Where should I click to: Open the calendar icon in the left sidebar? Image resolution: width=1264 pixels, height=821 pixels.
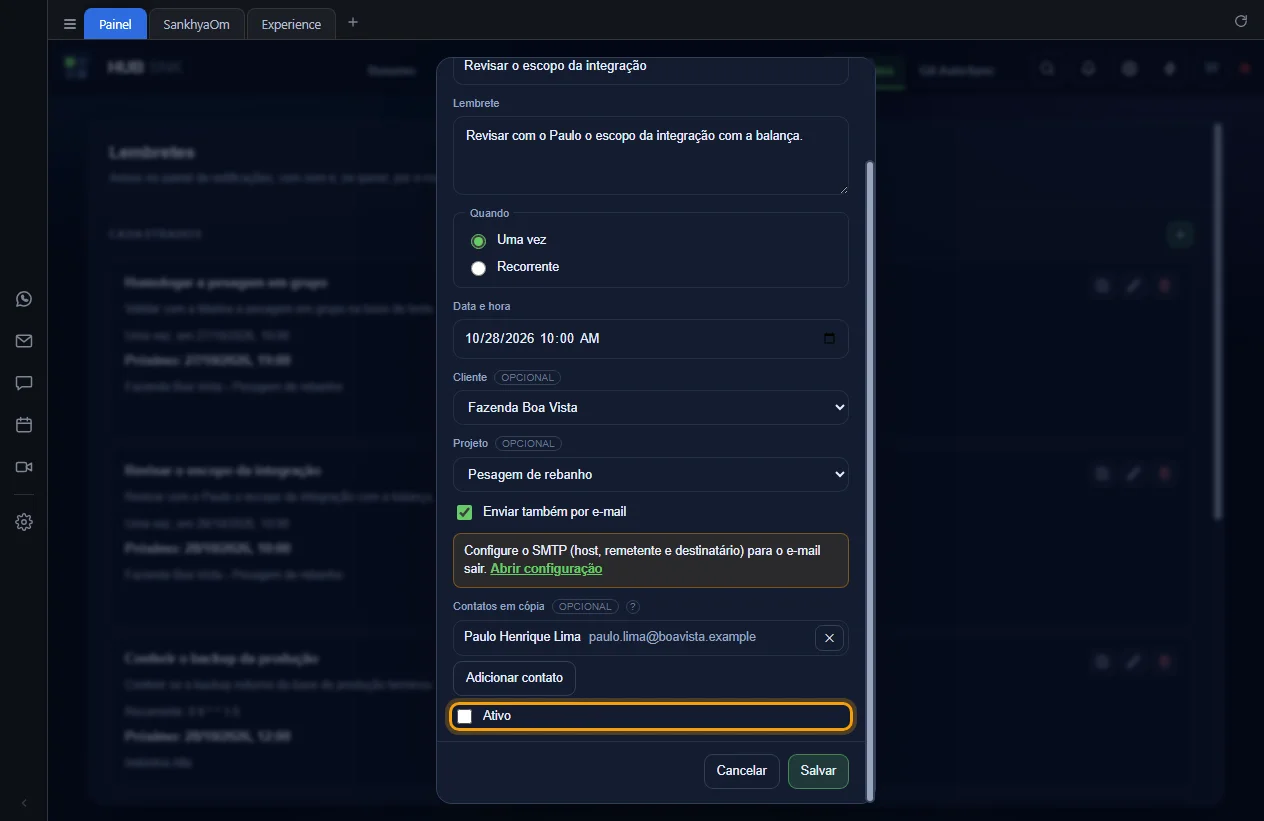click(24, 425)
